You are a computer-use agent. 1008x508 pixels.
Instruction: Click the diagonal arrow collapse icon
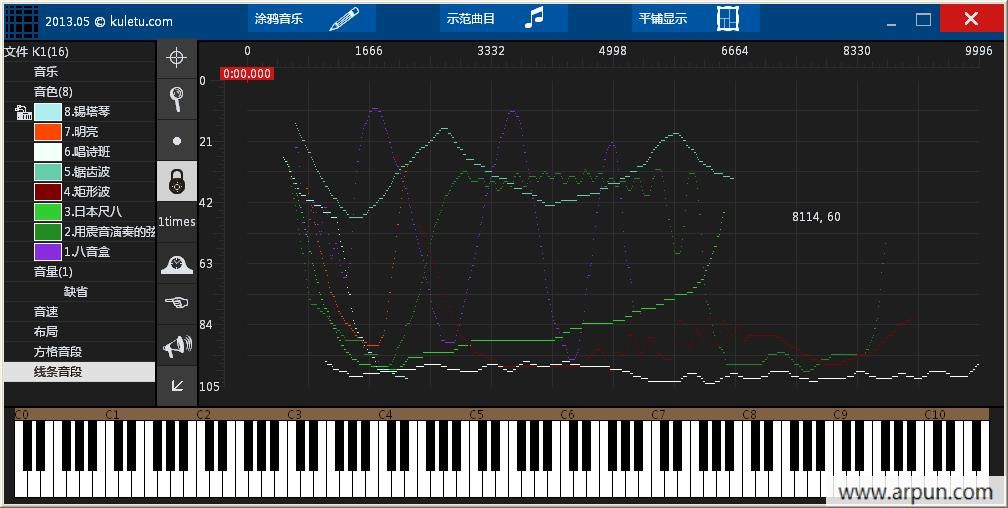point(177,385)
